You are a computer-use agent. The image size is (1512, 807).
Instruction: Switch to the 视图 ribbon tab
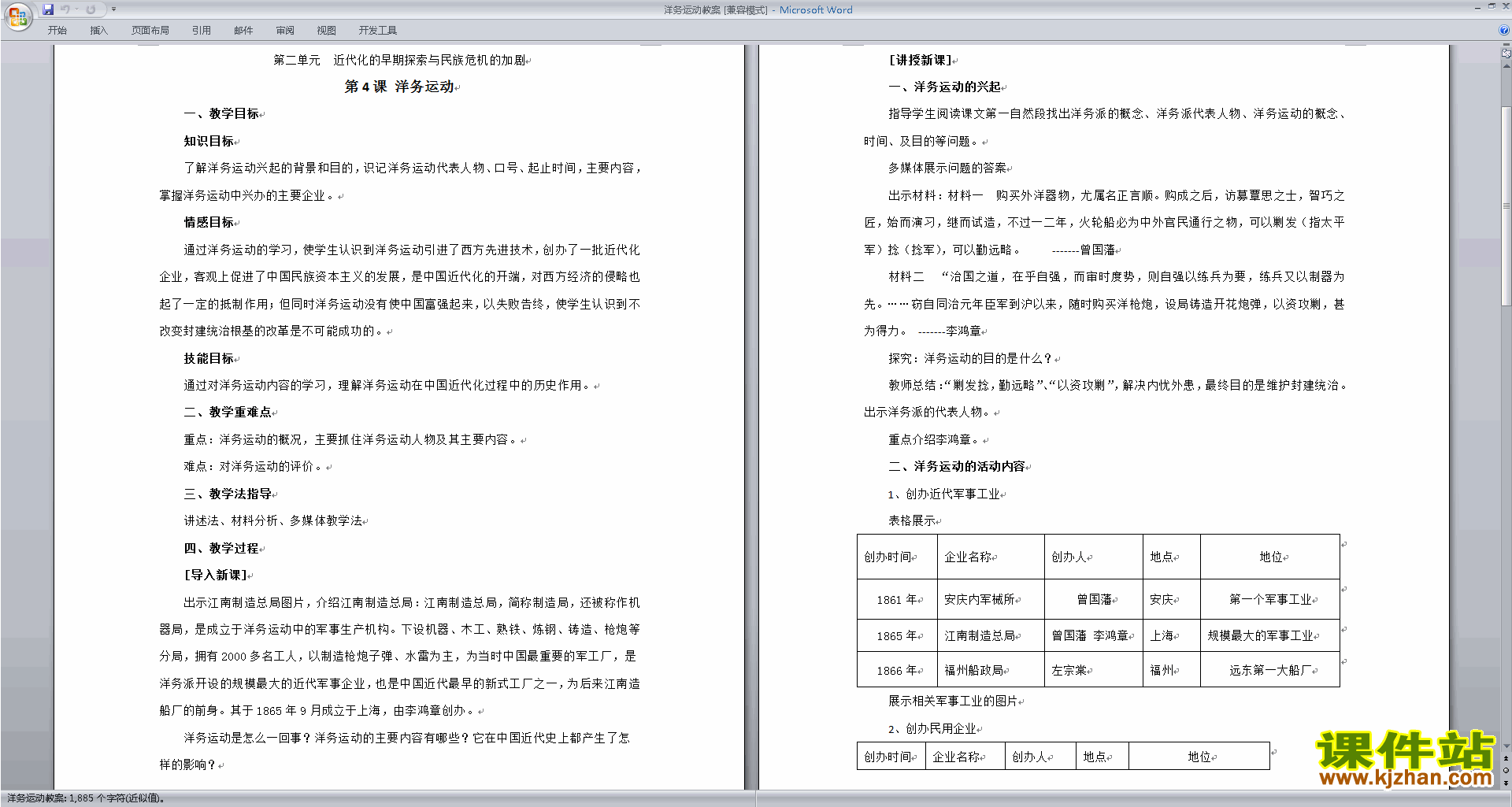coord(326,30)
